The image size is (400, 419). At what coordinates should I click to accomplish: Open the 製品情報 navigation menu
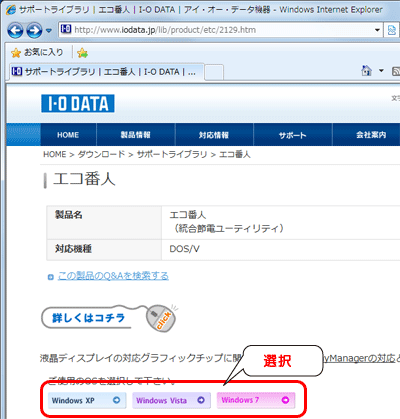click(x=136, y=135)
